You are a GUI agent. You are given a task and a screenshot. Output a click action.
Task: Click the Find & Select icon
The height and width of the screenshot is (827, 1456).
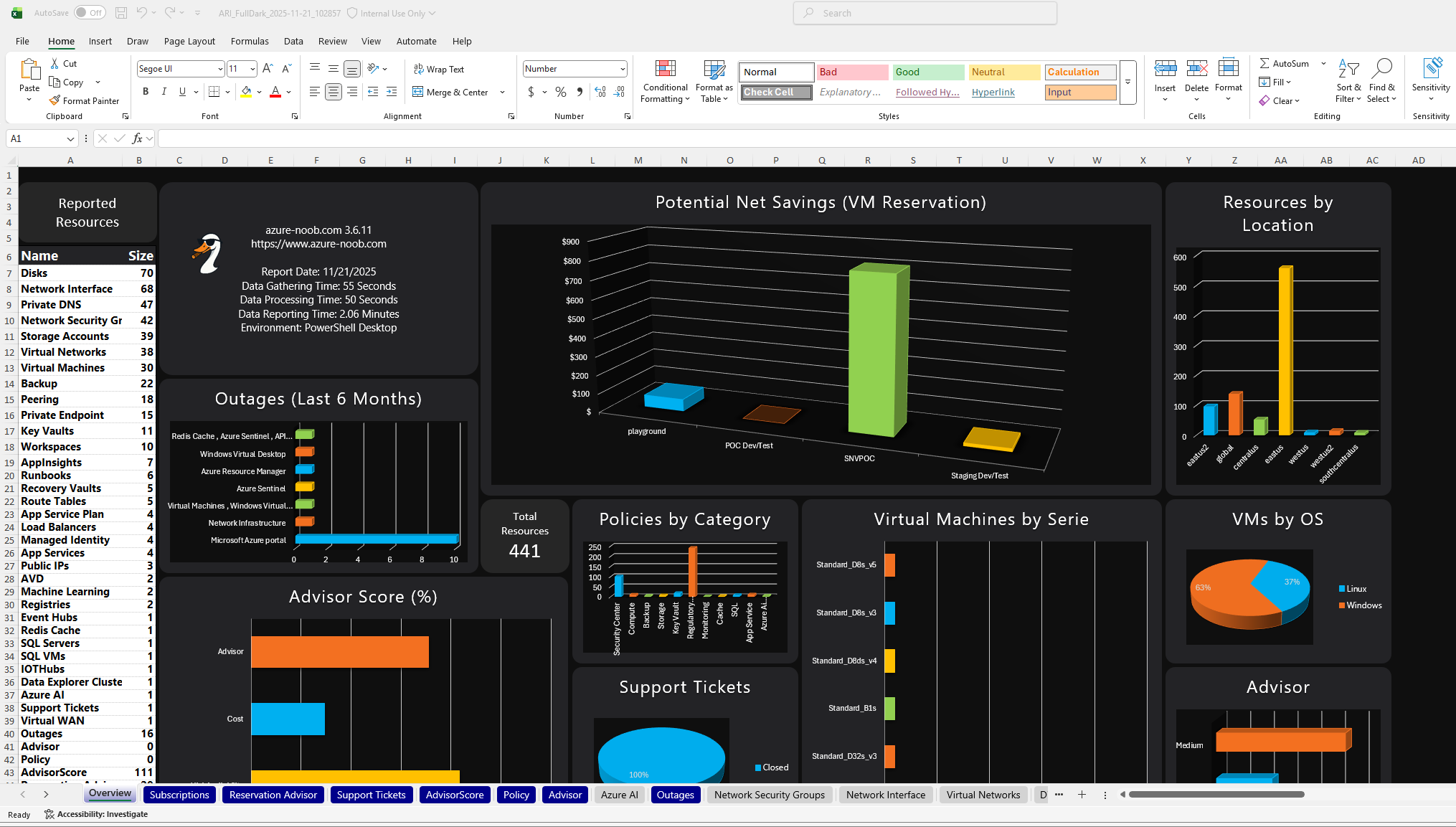point(1382,81)
